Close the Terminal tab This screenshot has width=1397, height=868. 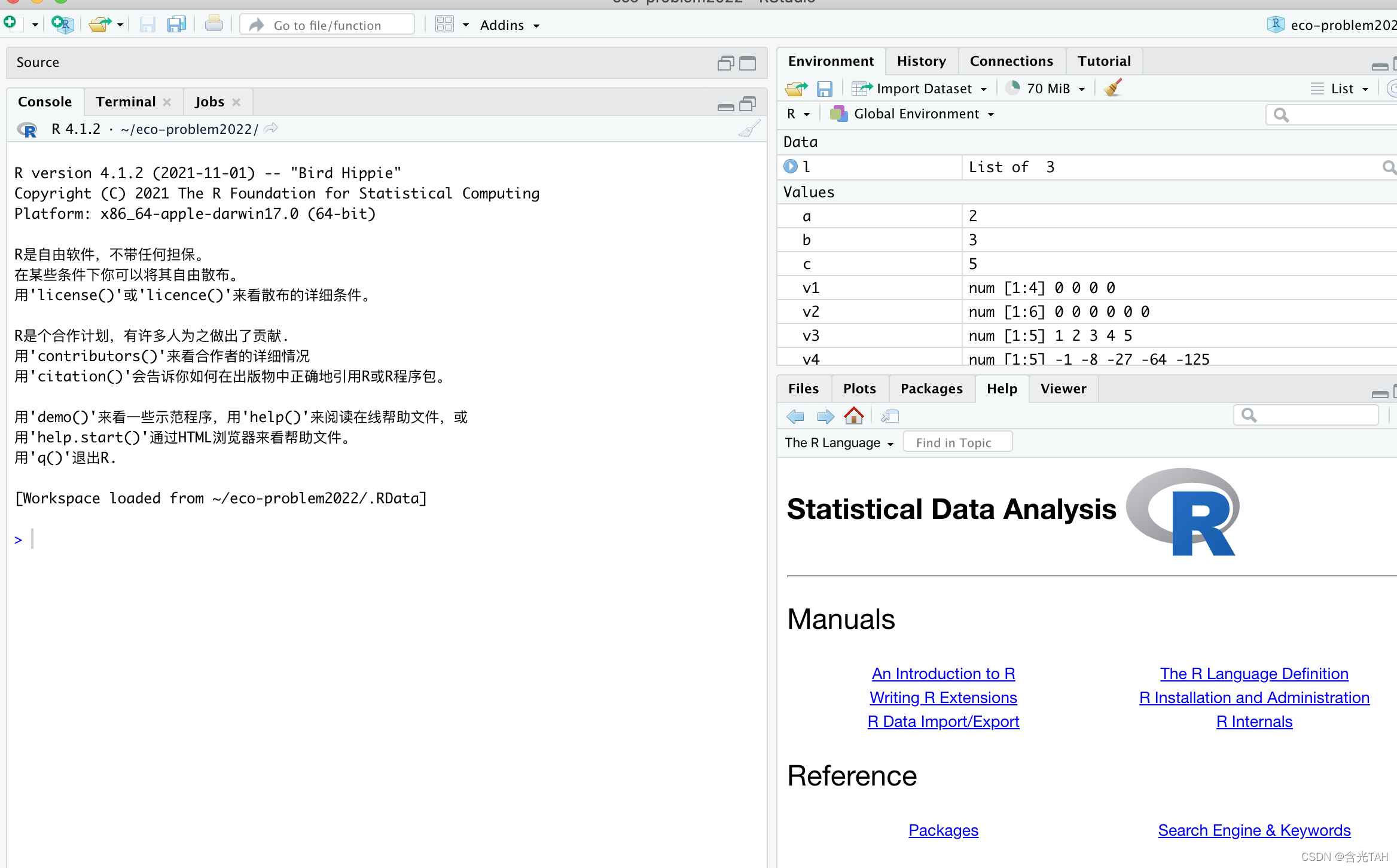point(167,102)
